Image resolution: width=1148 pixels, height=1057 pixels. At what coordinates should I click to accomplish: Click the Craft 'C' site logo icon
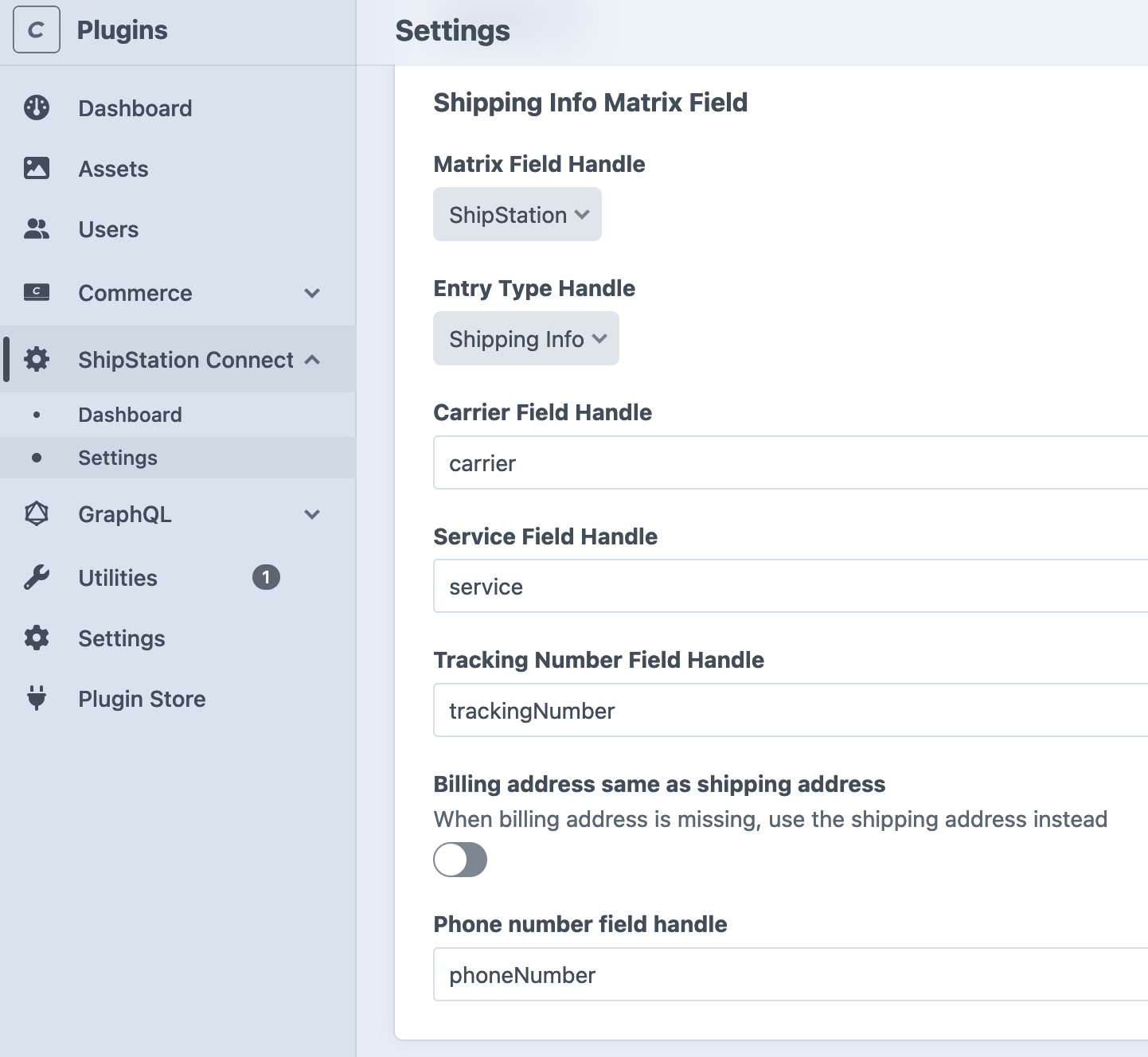click(37, 29)
